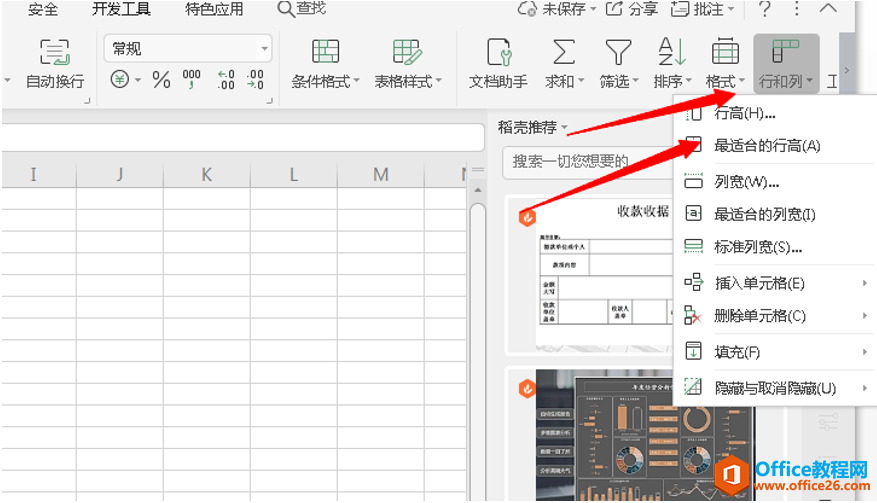
Task: Click the 求和 sum icon
Action: pyautogui.click(x=563, y=52)
